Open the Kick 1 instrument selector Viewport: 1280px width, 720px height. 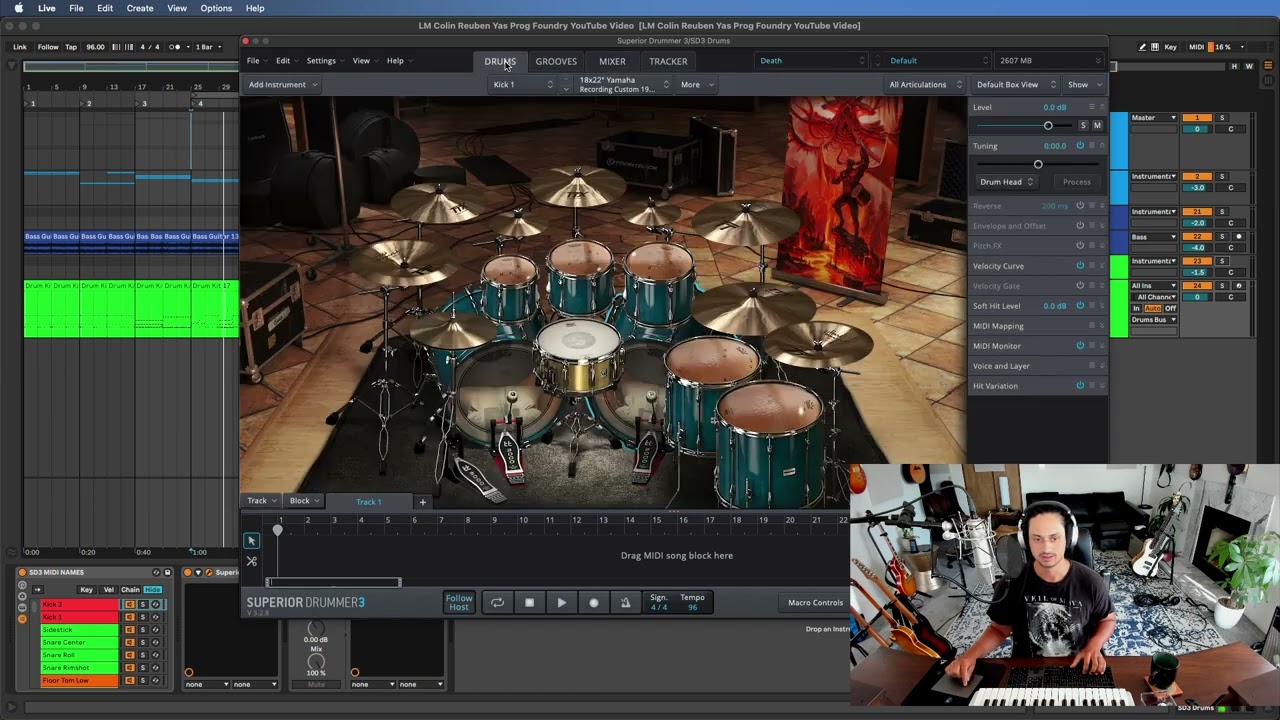click(x=523, y=85)
